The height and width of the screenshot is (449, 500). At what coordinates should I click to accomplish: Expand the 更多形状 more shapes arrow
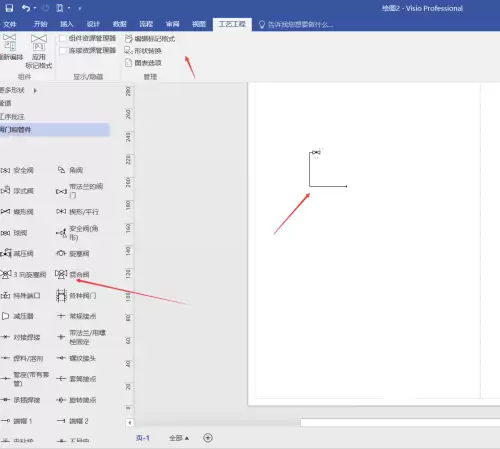pos(35,90)
